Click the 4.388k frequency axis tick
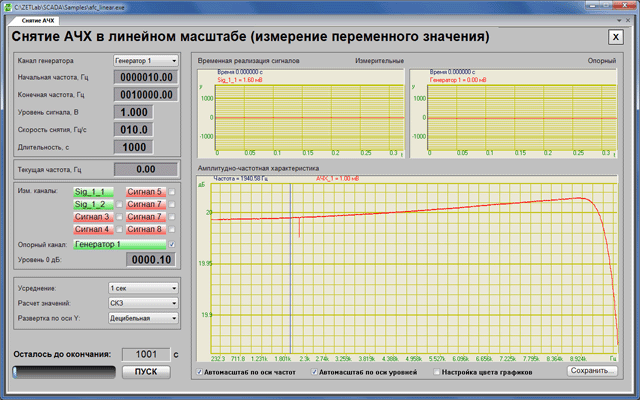Viewport: 640px width, 400px height. point(390,359)
